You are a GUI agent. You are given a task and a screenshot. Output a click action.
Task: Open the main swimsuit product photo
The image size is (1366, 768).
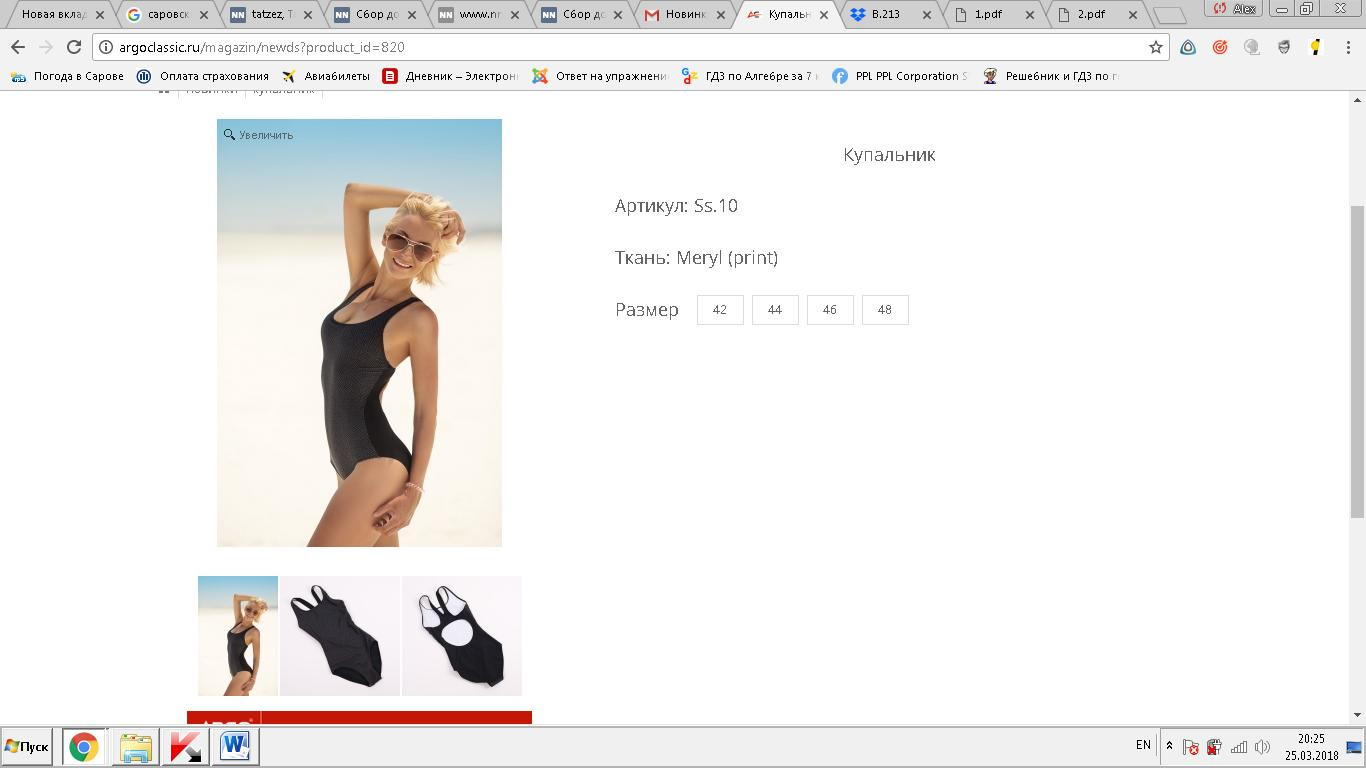point(359,333)
